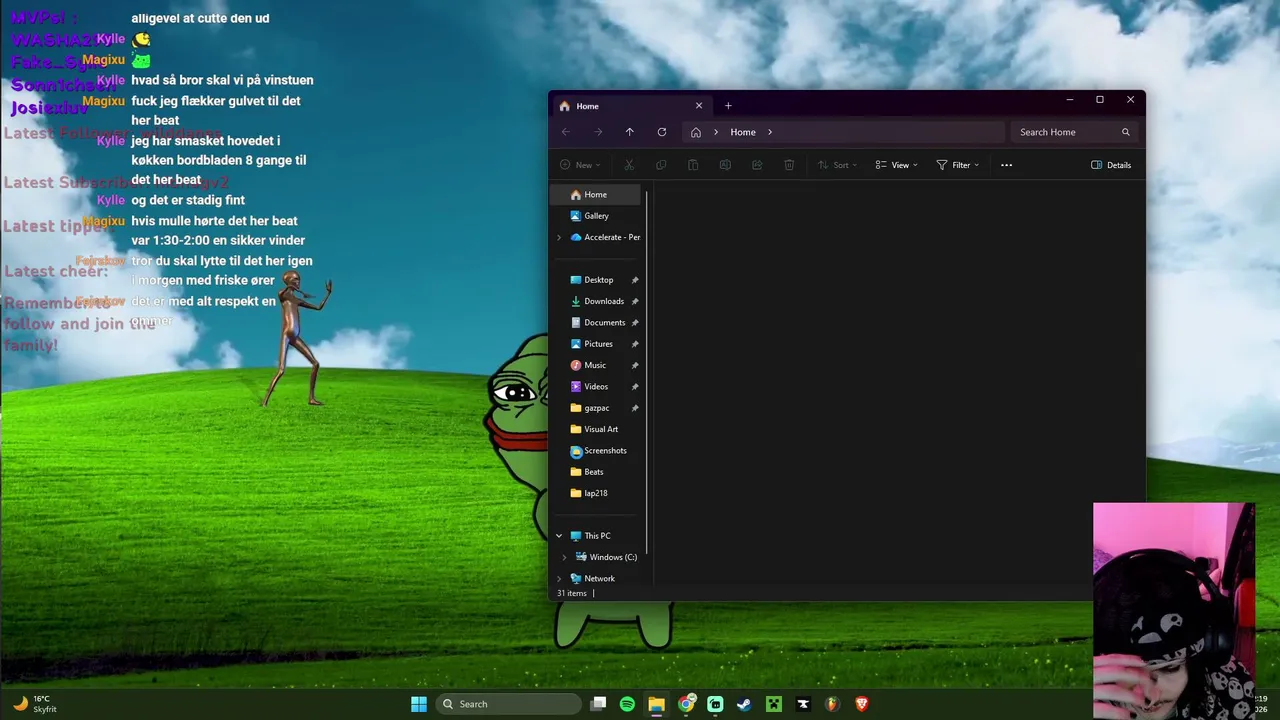Open the Desktop quick access folder
Viewport: 1280px width, 720px height.
pyautogui.click(x=598, y=280)
